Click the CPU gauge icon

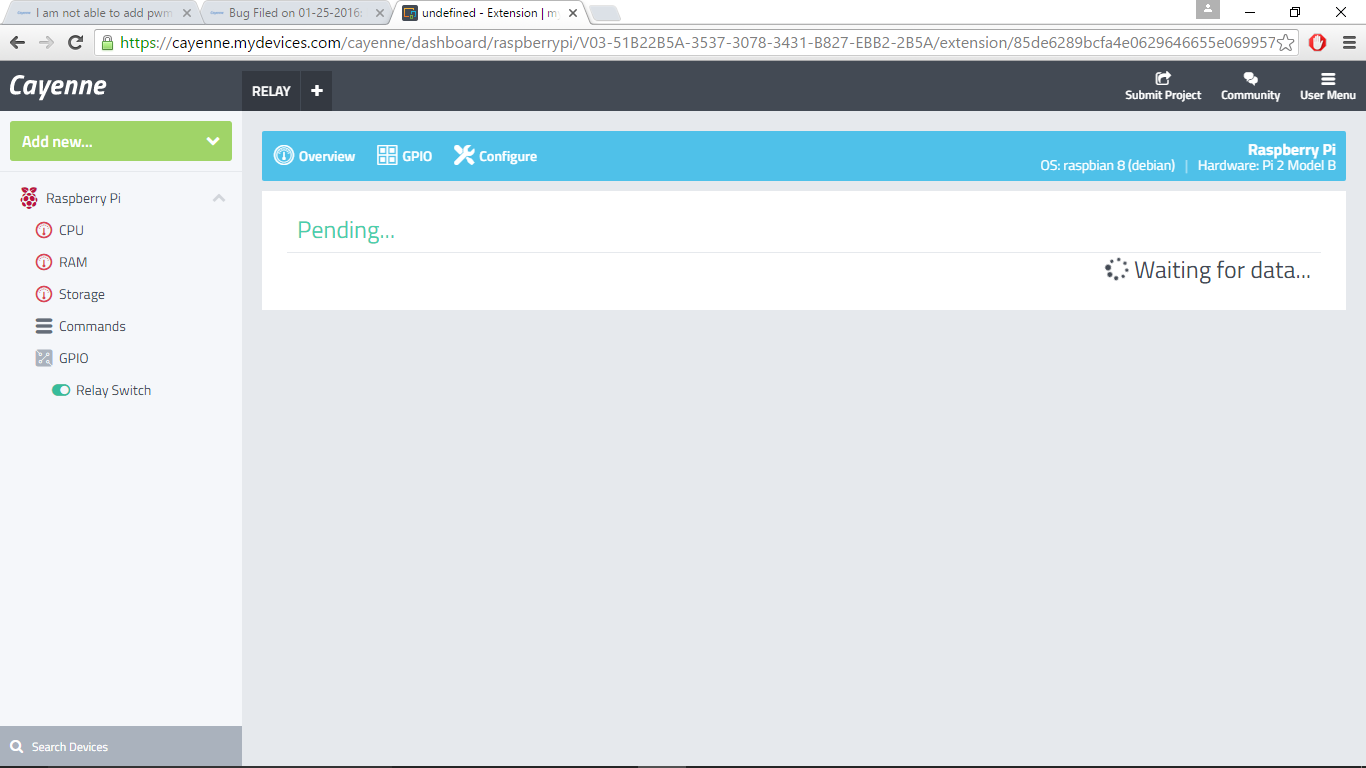43,230
